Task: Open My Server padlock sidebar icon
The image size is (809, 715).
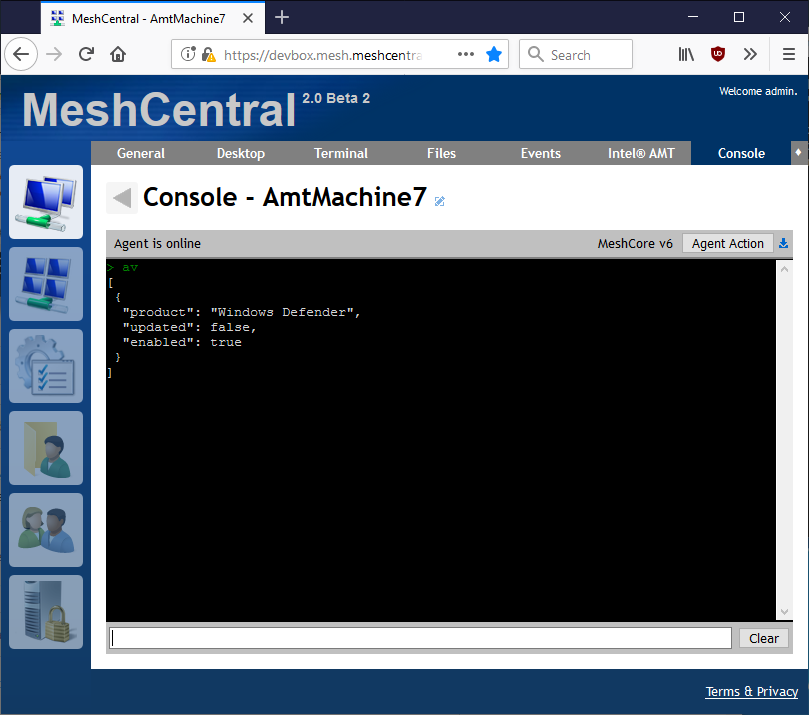Action: pos(46,612)
